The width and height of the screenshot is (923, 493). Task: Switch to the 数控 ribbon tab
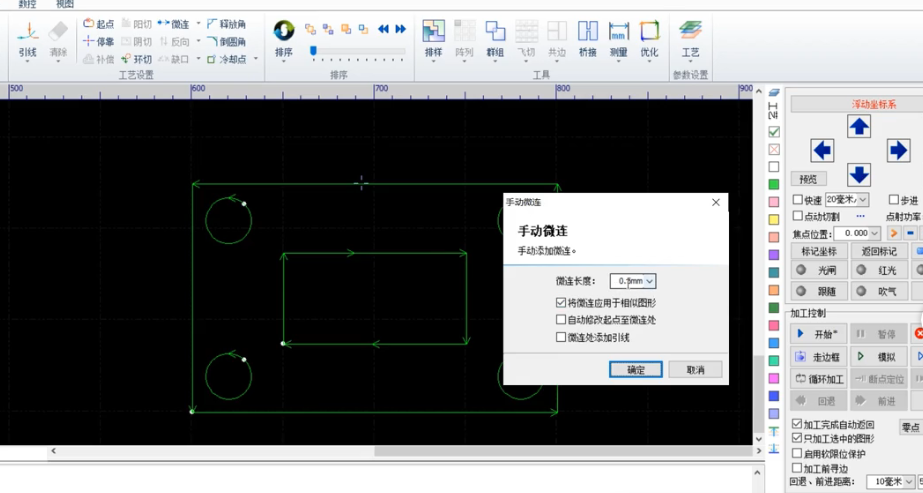click(x=27, y=5)
